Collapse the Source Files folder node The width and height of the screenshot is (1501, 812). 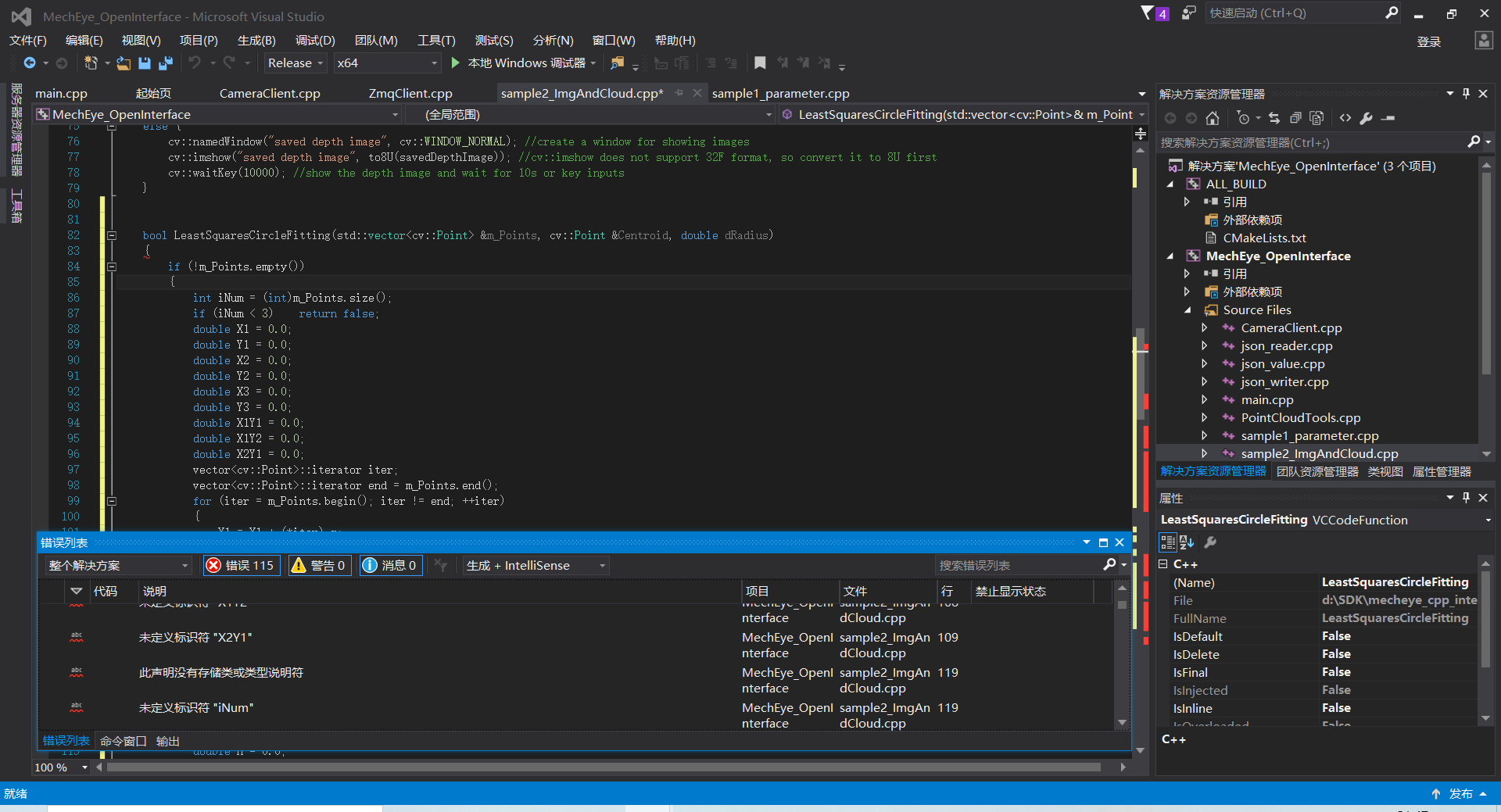pos(1188,310)
